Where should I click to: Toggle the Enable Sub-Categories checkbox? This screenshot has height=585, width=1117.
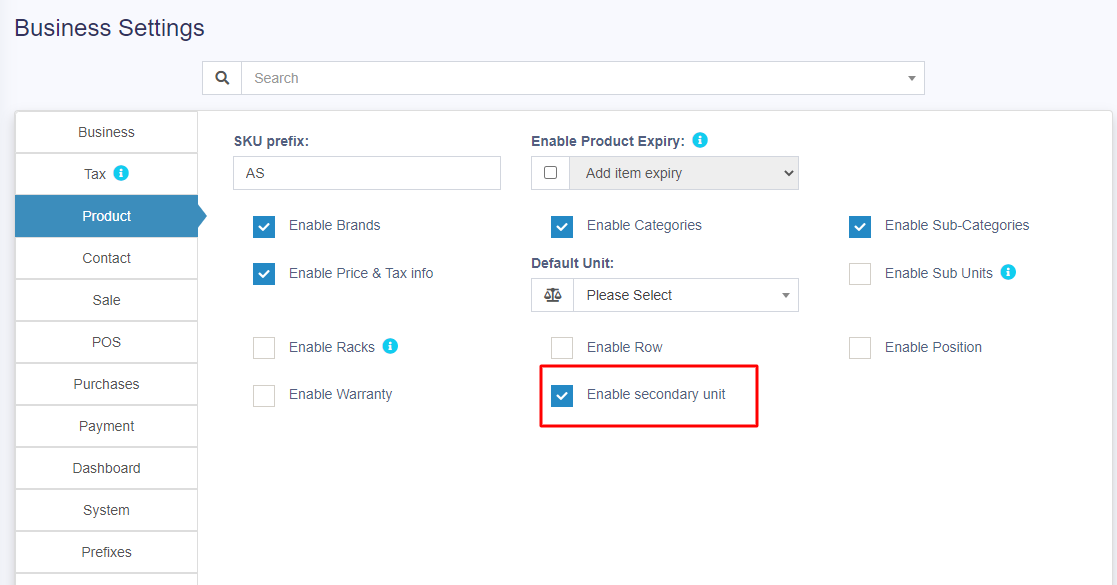(x=860, y=226)
